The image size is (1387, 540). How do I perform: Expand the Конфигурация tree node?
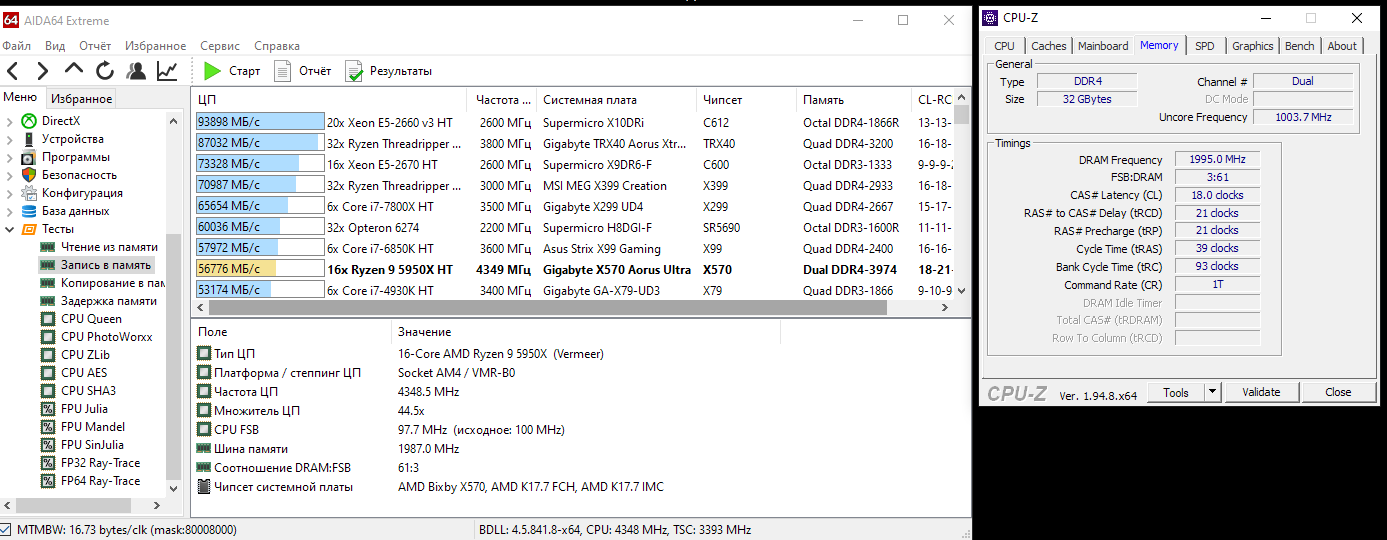pyautogui.click(x=9, y=193)
